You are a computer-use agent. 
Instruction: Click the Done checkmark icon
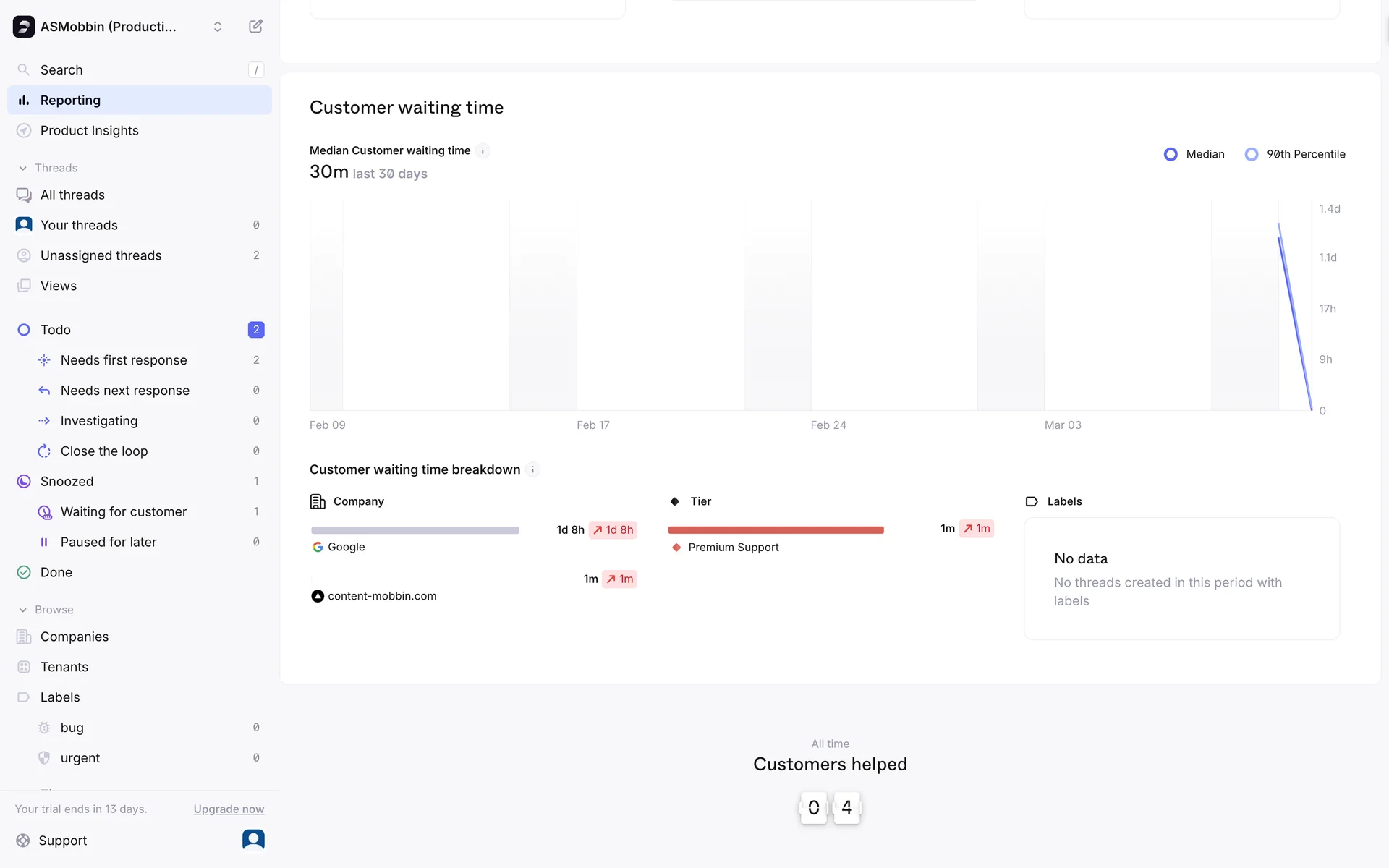coord(24,573)
